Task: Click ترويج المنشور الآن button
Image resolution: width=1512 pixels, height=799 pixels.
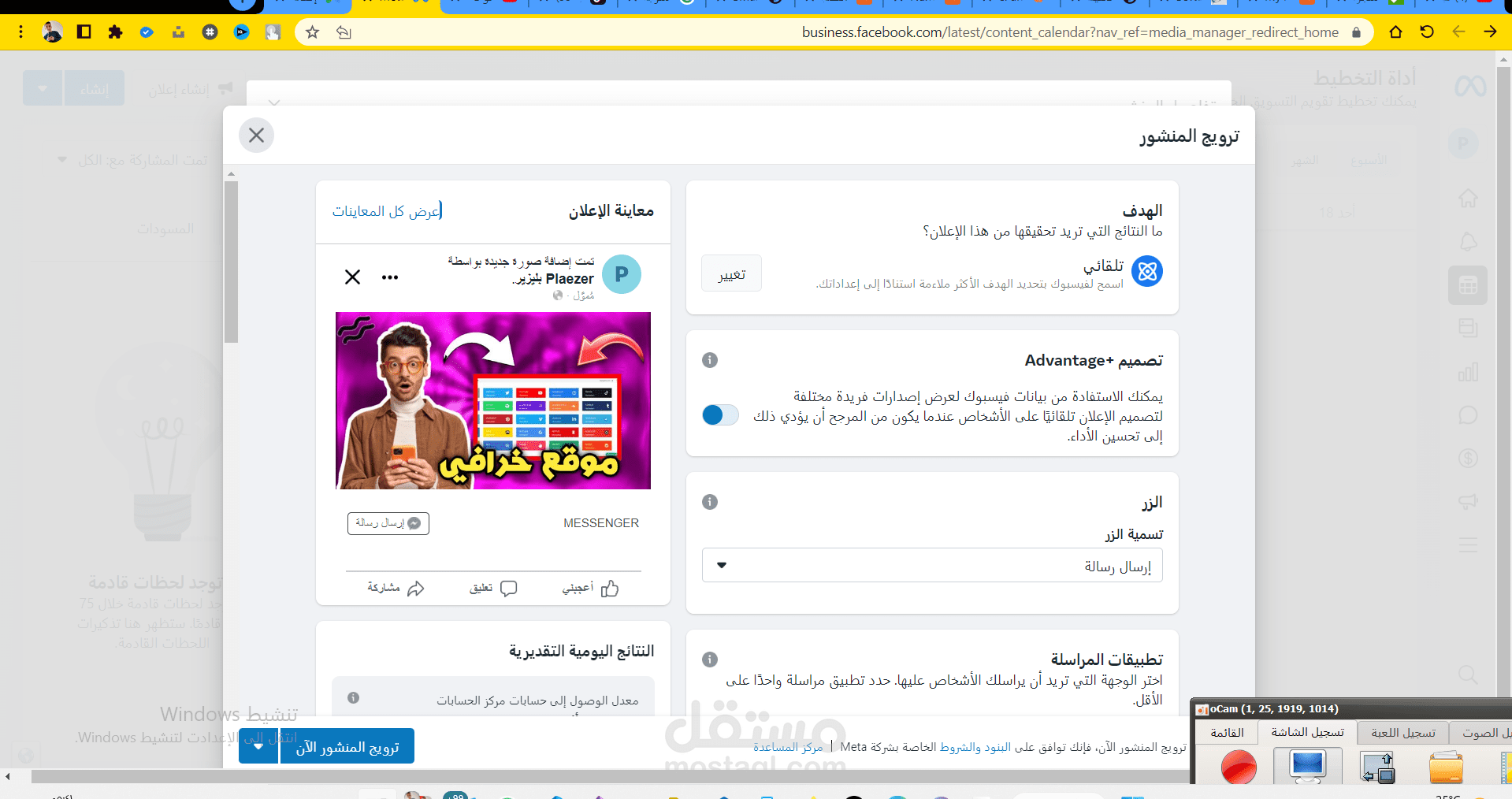Action: [x=347, y=746]
